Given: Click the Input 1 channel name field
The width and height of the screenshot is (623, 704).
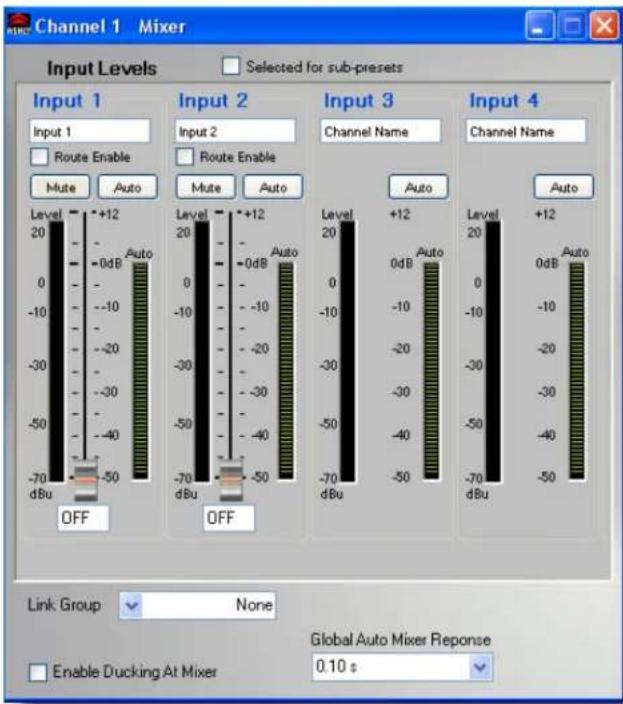Looking at the screenshot, I should 90,131.
